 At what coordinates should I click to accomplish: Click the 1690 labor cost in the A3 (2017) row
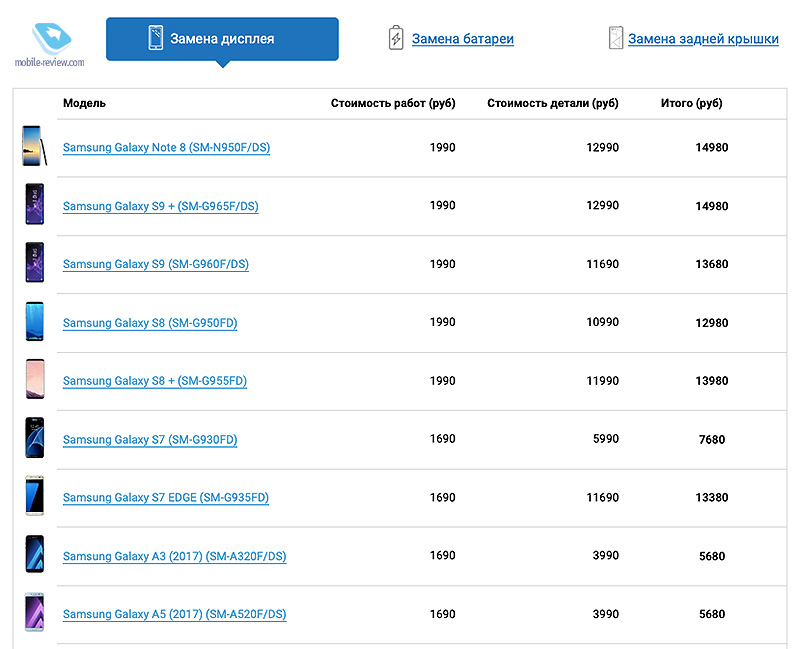tap(442, 555)
